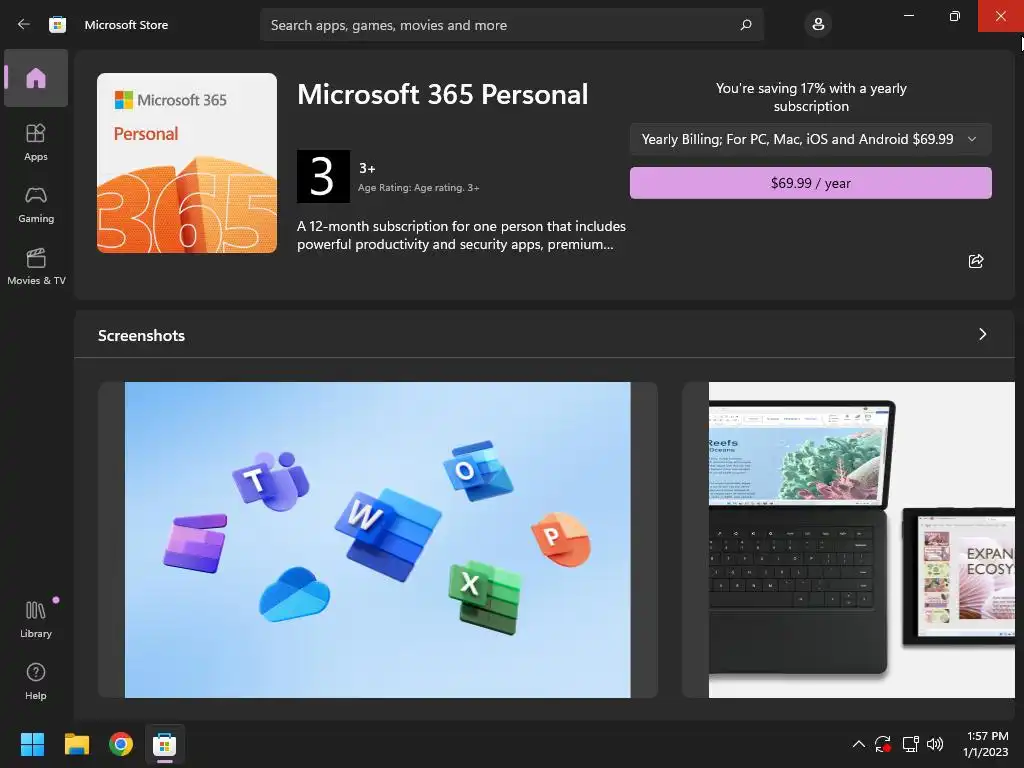Click the Microsoft Store logo icon

(57, 25)
